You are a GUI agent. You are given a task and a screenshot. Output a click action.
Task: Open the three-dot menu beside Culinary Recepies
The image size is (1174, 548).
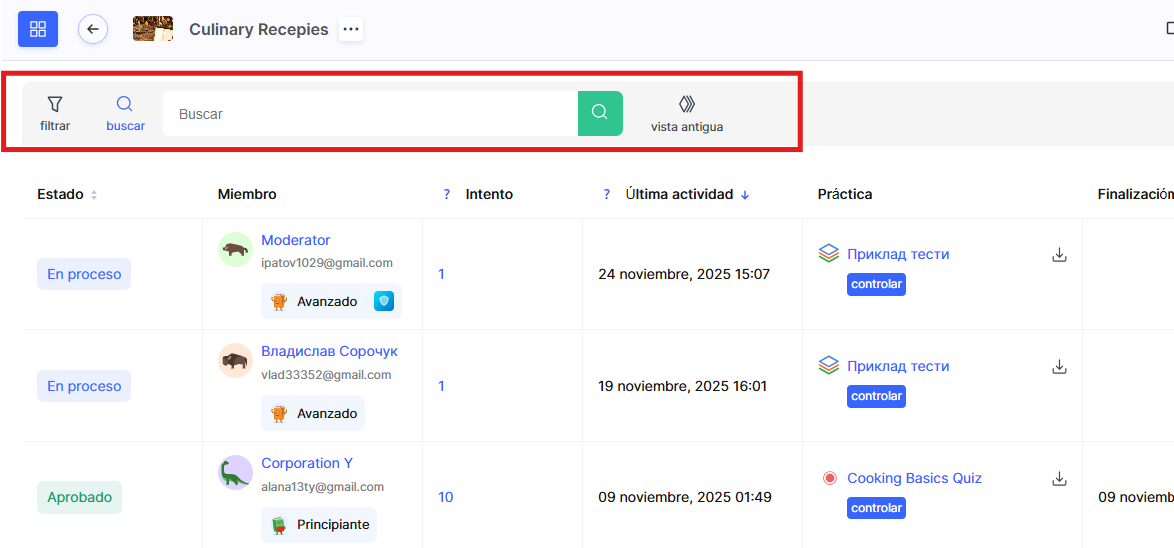(350, 30)
